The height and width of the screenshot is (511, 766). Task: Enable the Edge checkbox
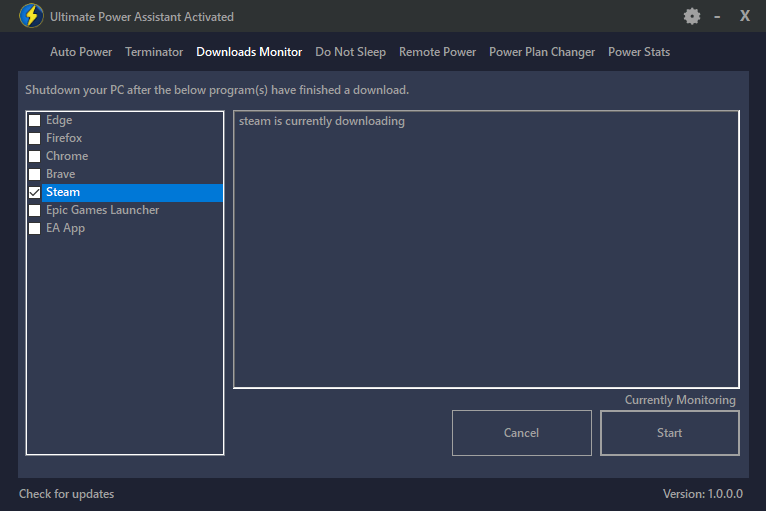click(x=35, y=120)
